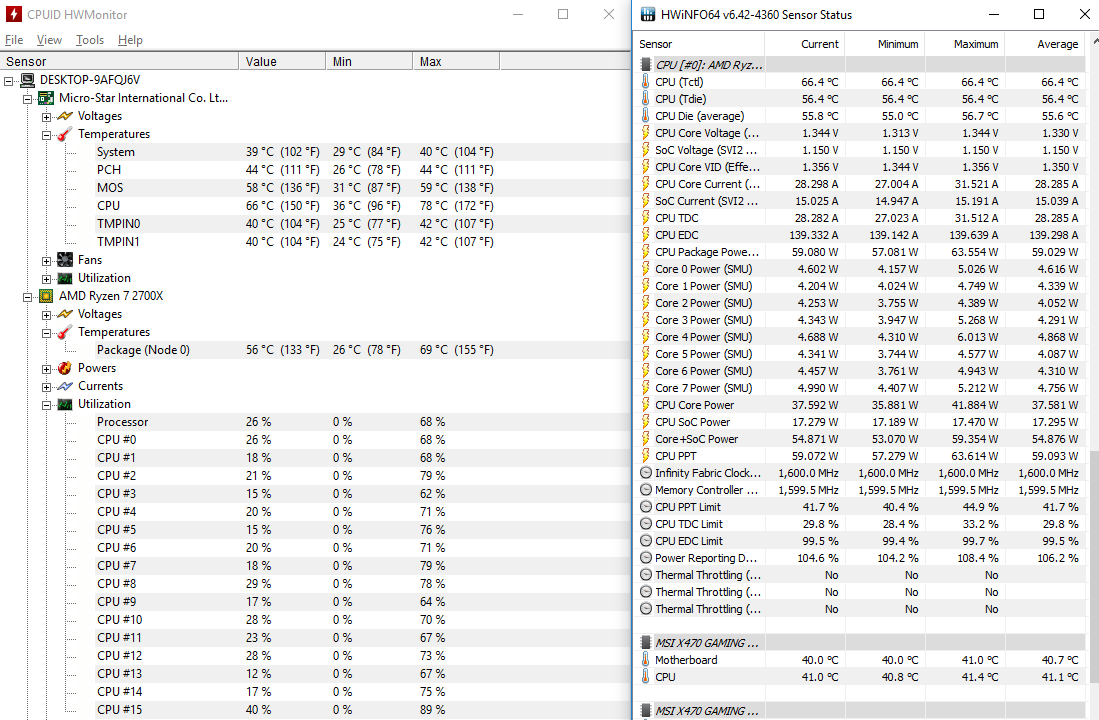1099x720 pixels.
Task: Expand the Currents node
Action: 46,386
